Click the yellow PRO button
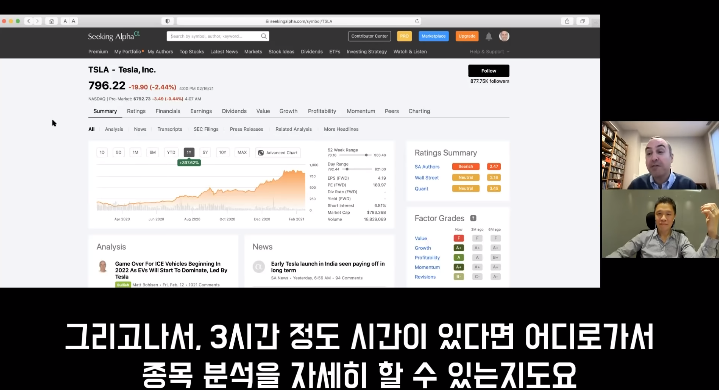Viewport: 719px width, 390px height. coord(404,36)
